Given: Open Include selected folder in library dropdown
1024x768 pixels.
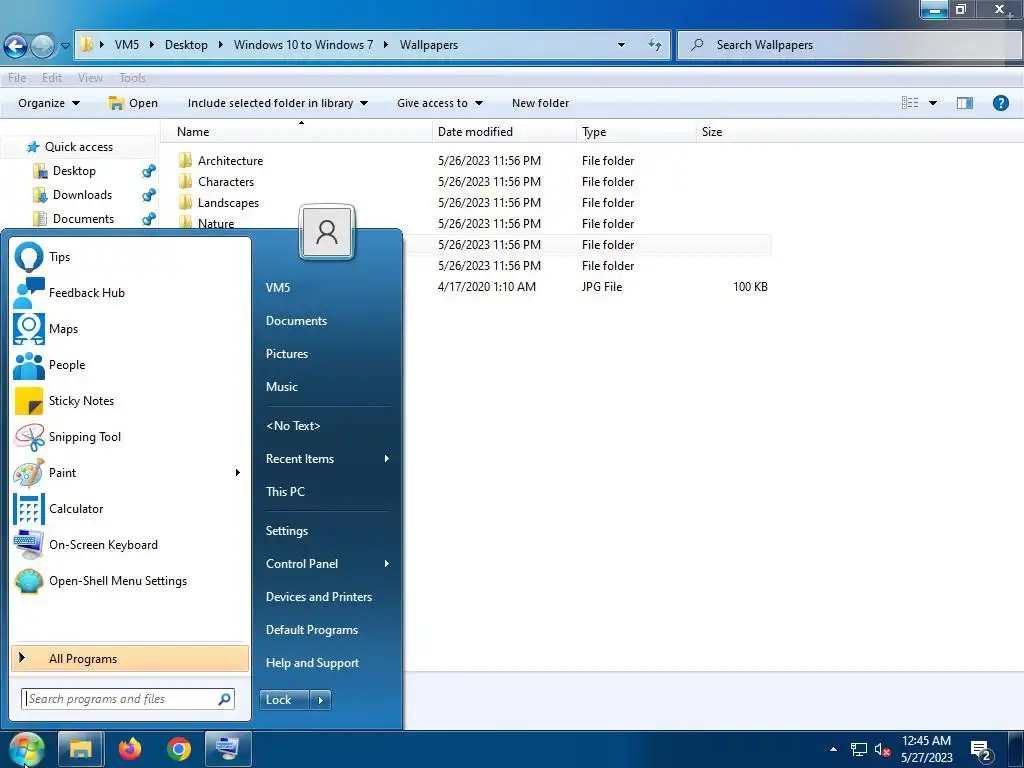Looking at the screenshot, I should [278, 103].
